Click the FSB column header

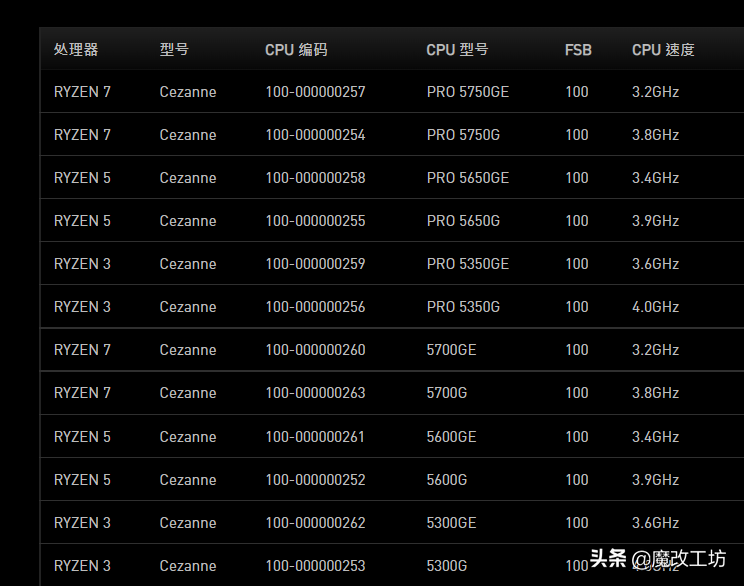pos(578,50)
